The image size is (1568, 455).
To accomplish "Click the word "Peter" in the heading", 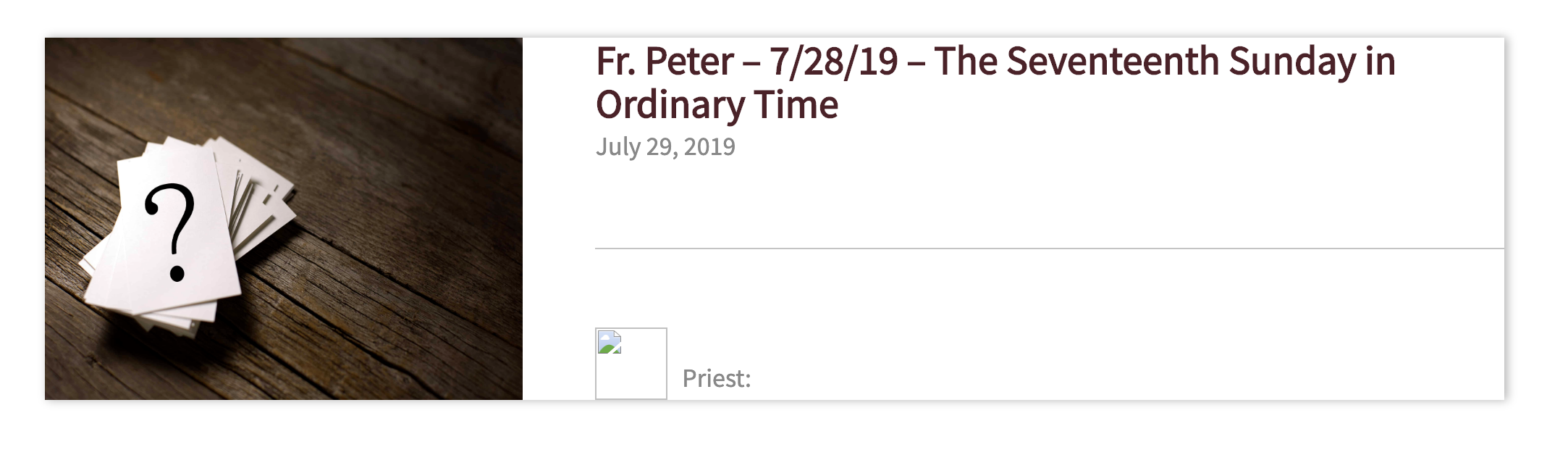I will [689, 62].
